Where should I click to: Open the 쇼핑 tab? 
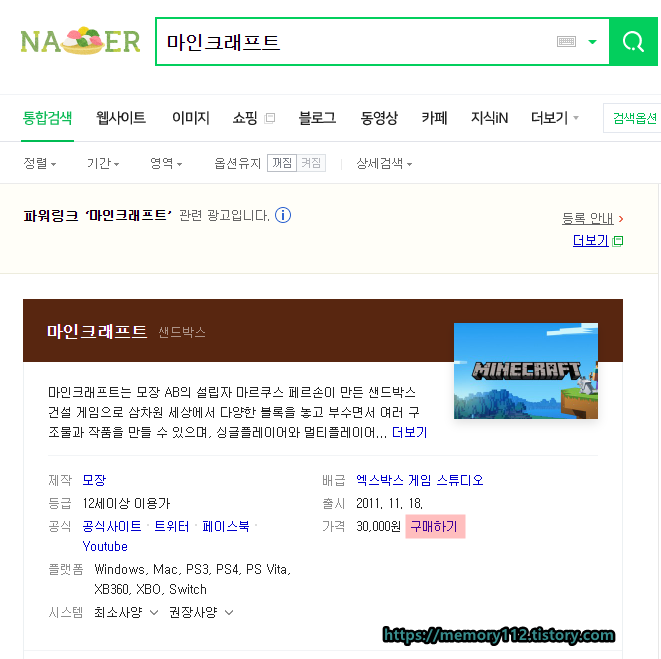tap(245, 118)
